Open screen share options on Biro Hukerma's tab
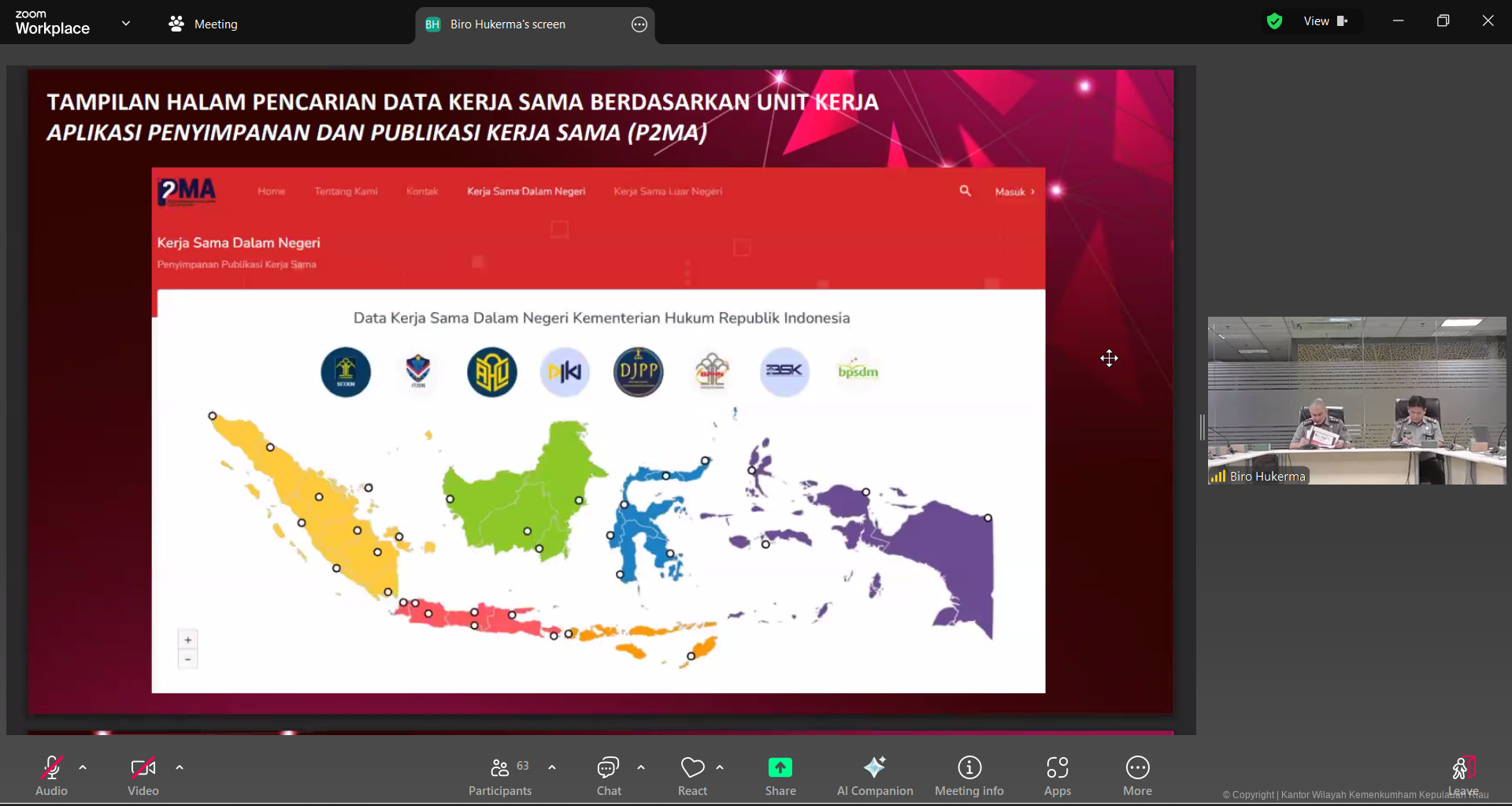This screenshot has height=806, width=1512. [639, 24]
